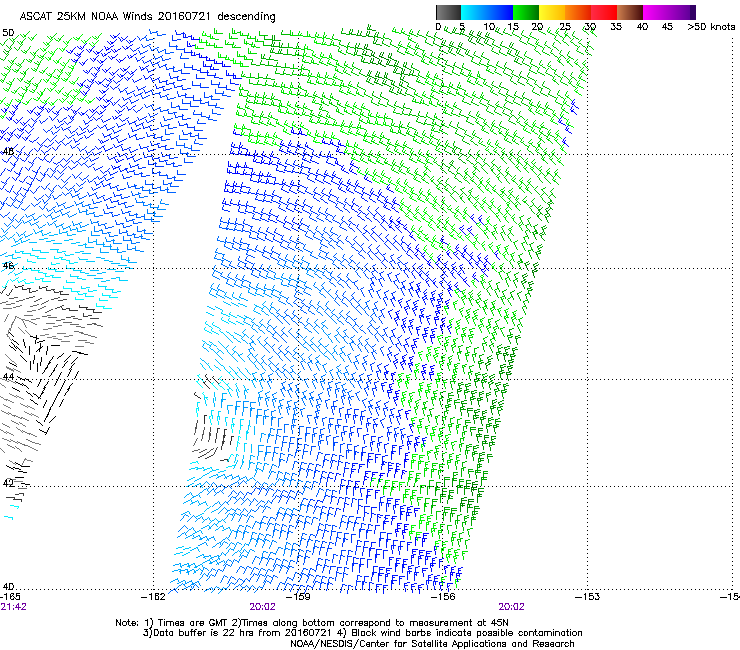Click the 'NOAA/NESDIS/Center for Satellite Applications and Research' credit
Image resolution: width=740 pixels, height=650 pixels.
[432, 644]
